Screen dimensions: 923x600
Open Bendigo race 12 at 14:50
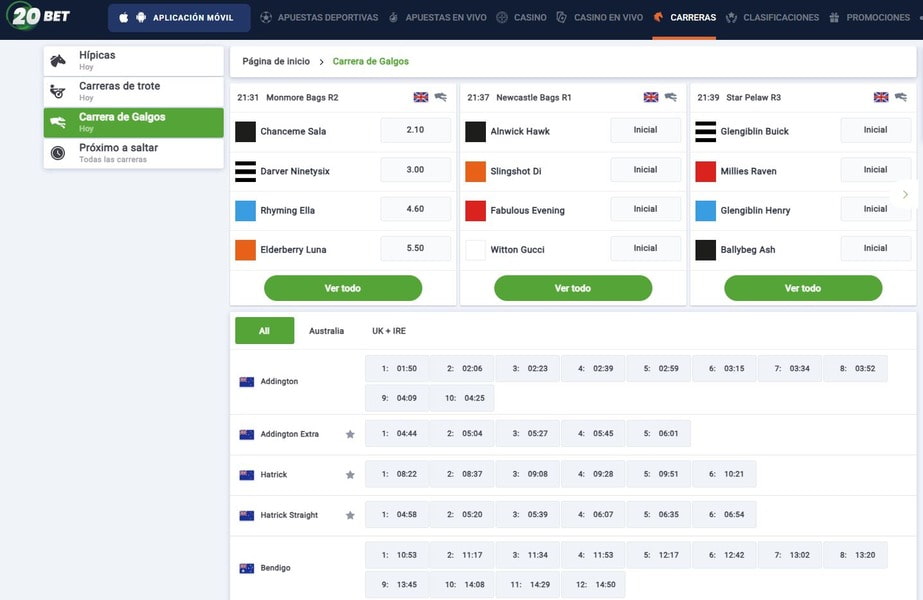tap(595, 585)
